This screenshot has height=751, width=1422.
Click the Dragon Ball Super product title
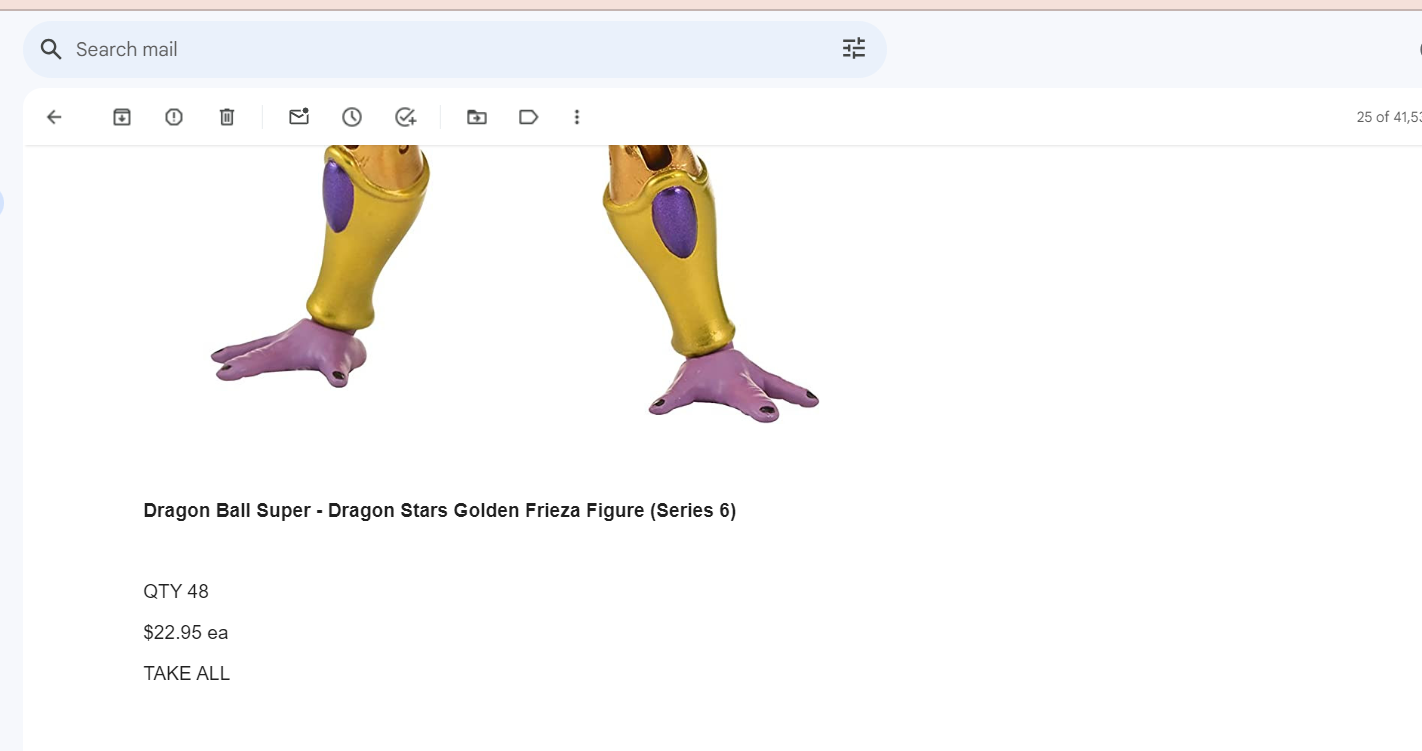(x=440, y=511)
